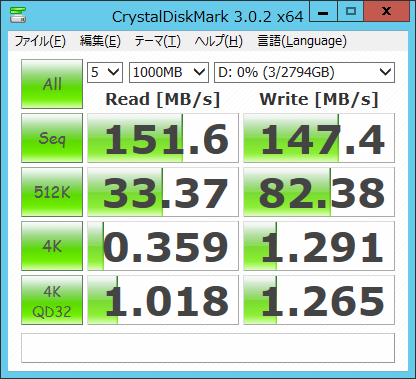Start the 512K benchmark test
The image size is (416, 379).
pos(52,192)
